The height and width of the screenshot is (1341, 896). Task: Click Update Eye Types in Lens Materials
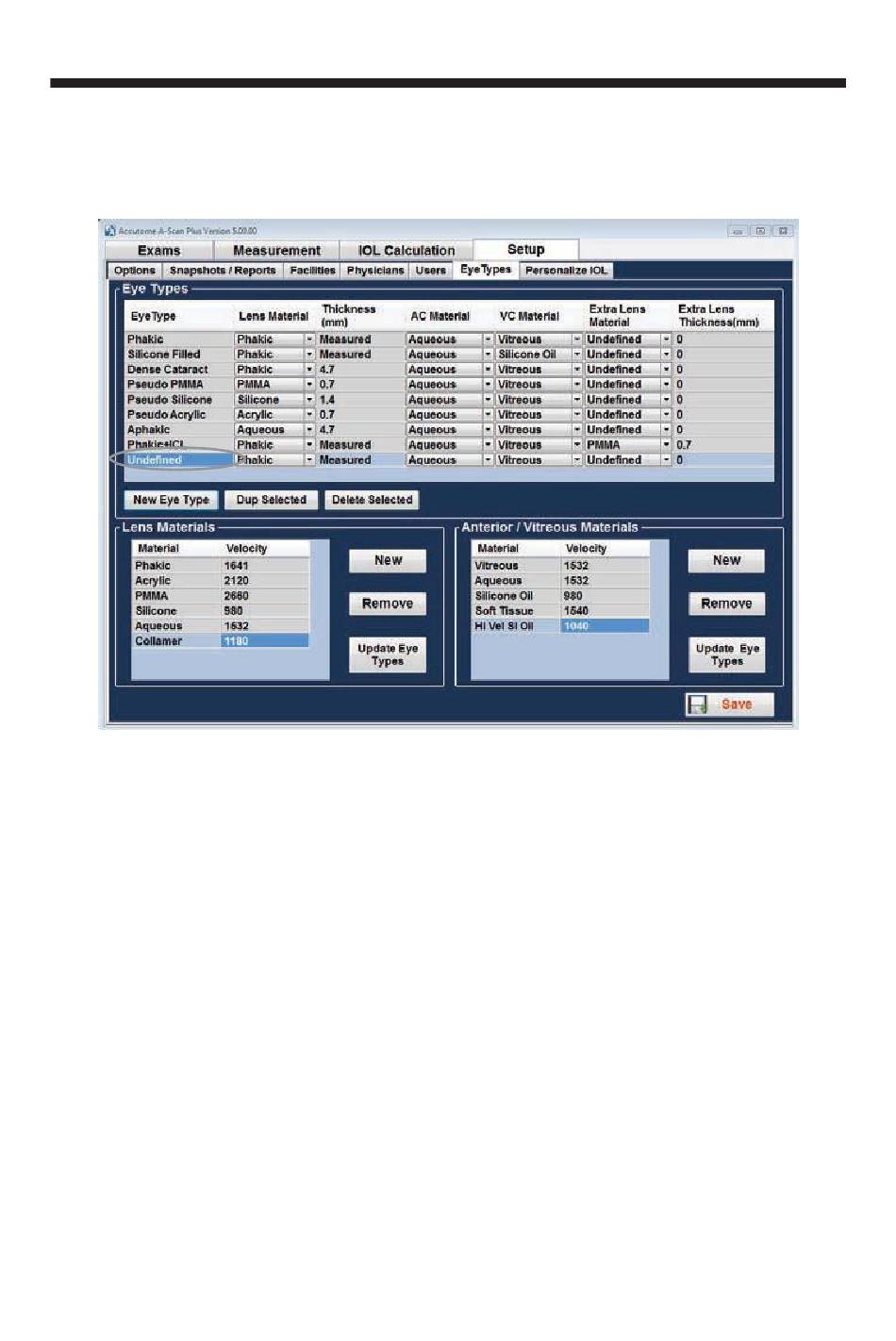point(388,654)
